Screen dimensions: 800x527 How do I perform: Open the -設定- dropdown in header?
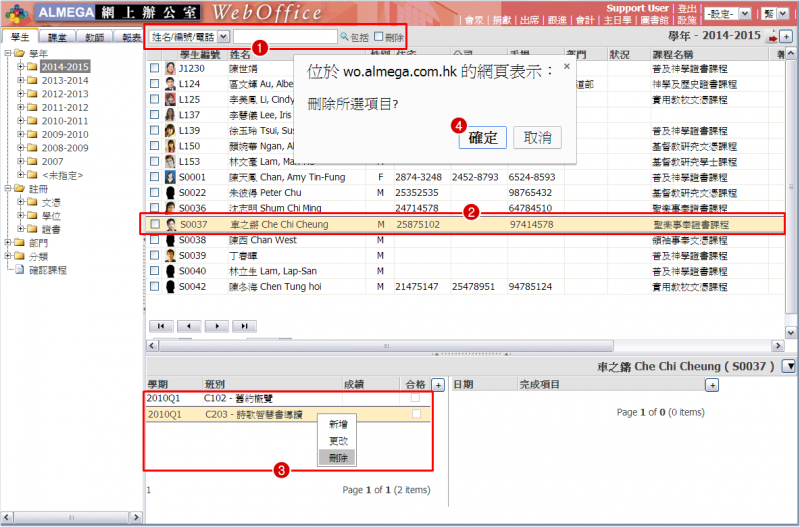tap(745, 14)
